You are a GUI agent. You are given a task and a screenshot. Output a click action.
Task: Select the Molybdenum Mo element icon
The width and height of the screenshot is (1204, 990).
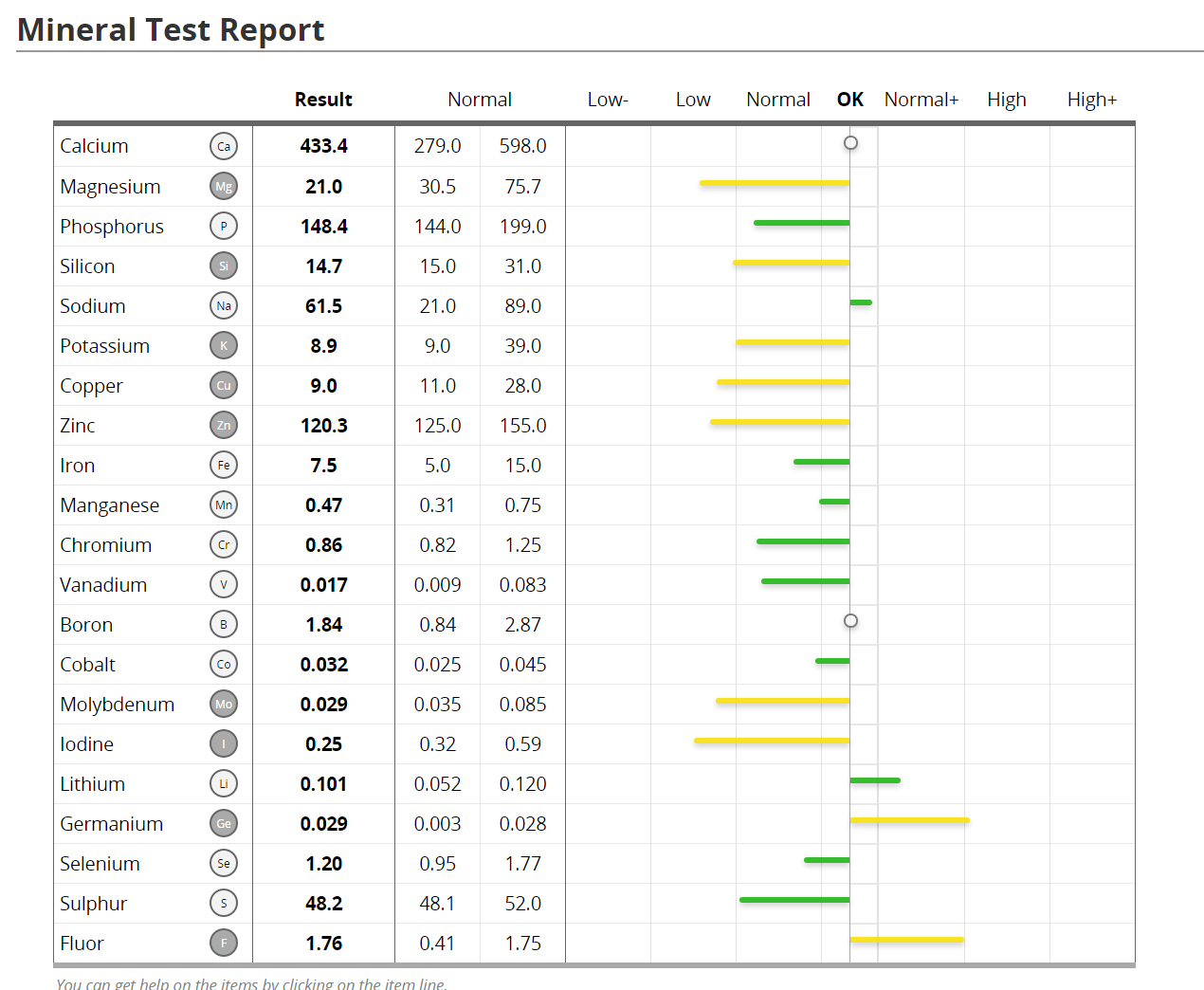(x=224, y=705)
